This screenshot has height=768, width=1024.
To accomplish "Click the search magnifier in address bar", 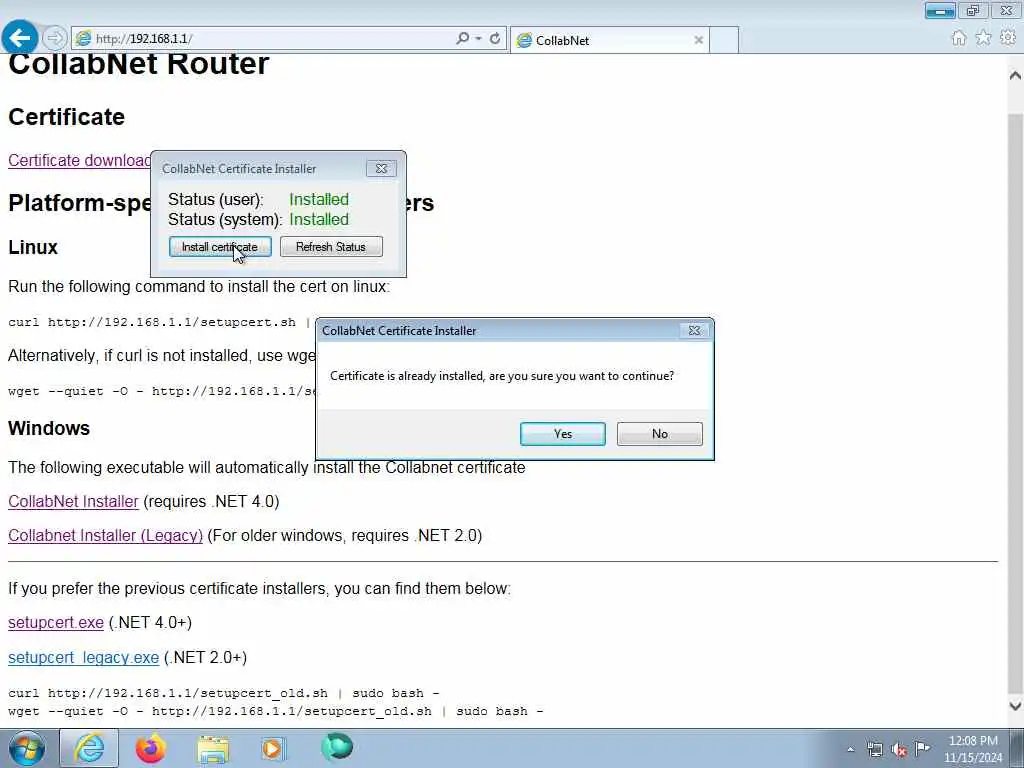I will tap(462, 39).
